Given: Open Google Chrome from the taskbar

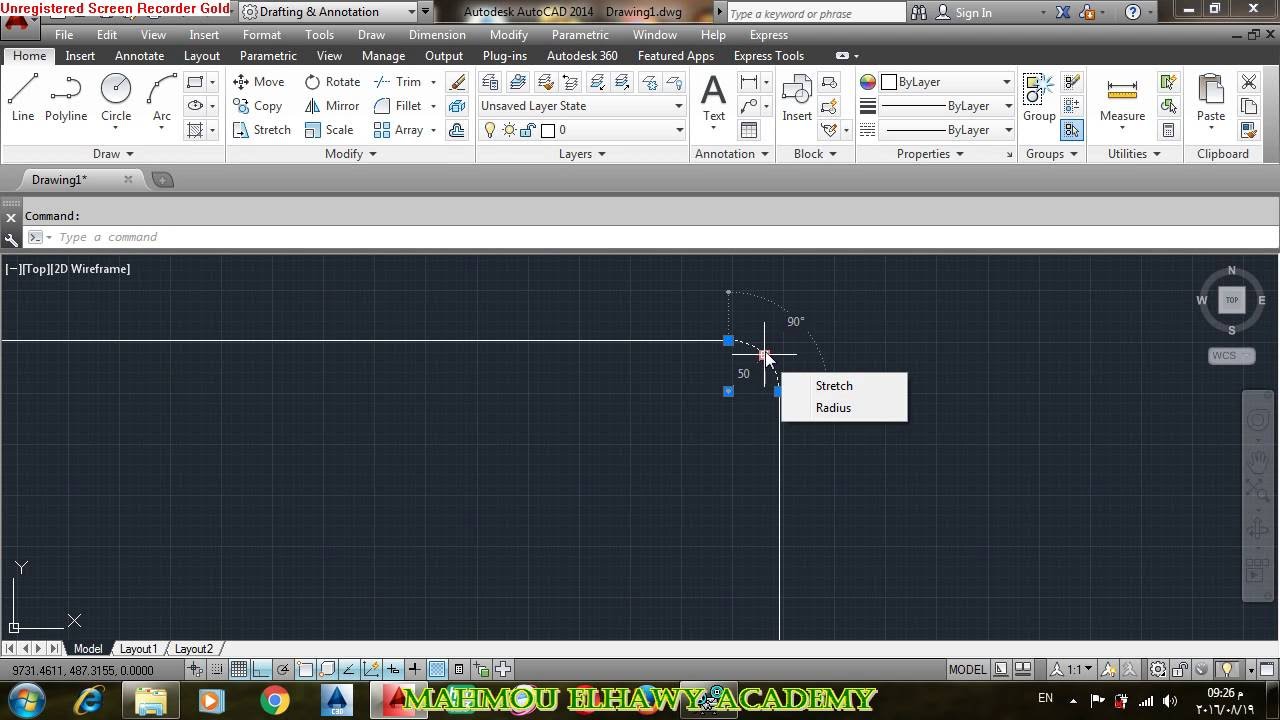Looking at the screenshot, I should (275, 700).
